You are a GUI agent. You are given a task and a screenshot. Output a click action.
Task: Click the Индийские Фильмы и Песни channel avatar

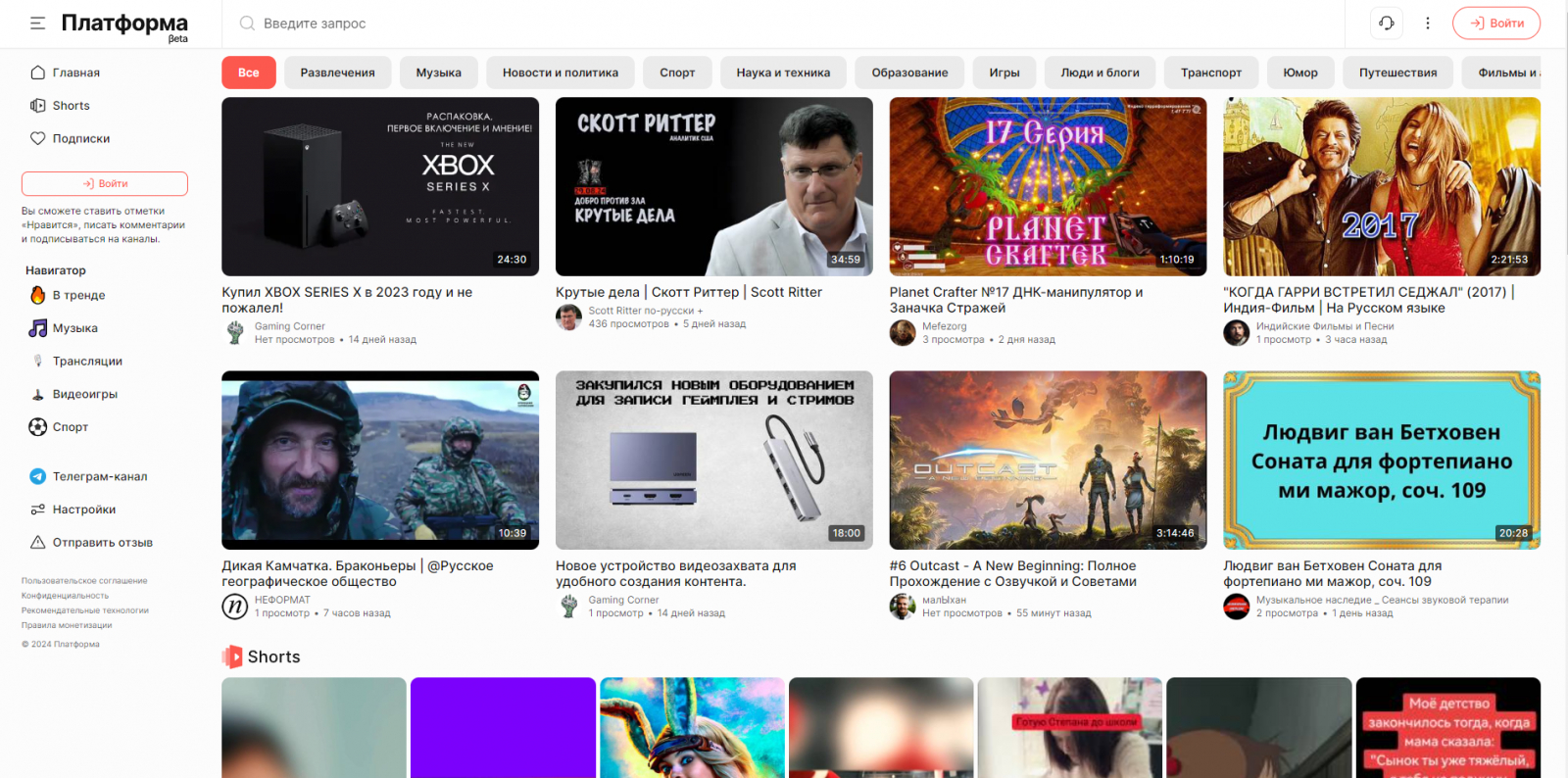1237,333
